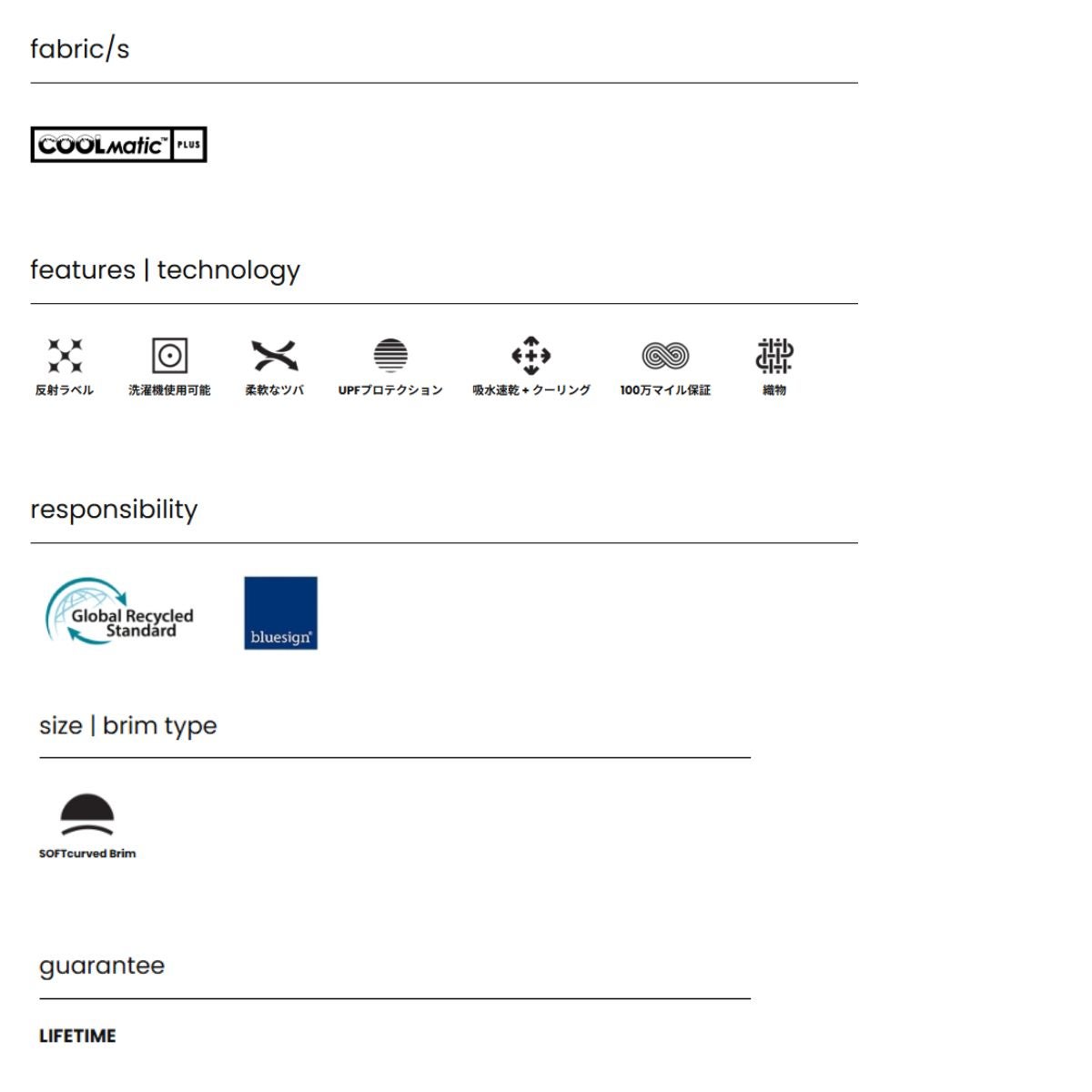This screenshot has height=1092, width=1092.
Task: Select the machine washable icon above 洗濯機使用可能
Action: (169, 355)
